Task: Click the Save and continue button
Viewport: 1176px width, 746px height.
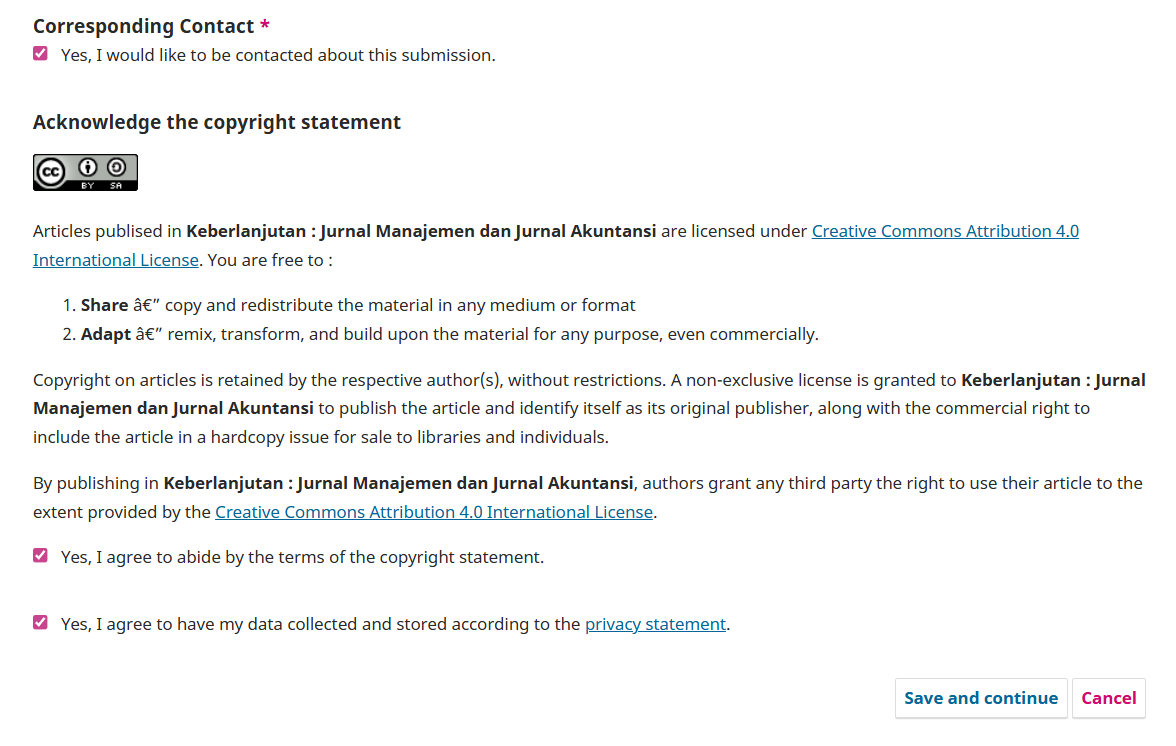Action: (x=981, y=697)
